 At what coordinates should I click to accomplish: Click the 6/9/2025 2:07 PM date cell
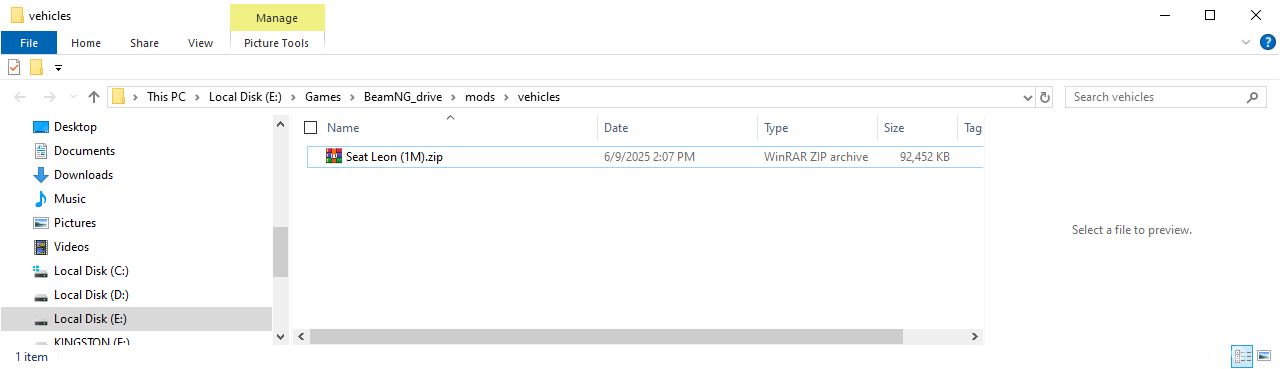pyautogui.click(x=649, y=157)
